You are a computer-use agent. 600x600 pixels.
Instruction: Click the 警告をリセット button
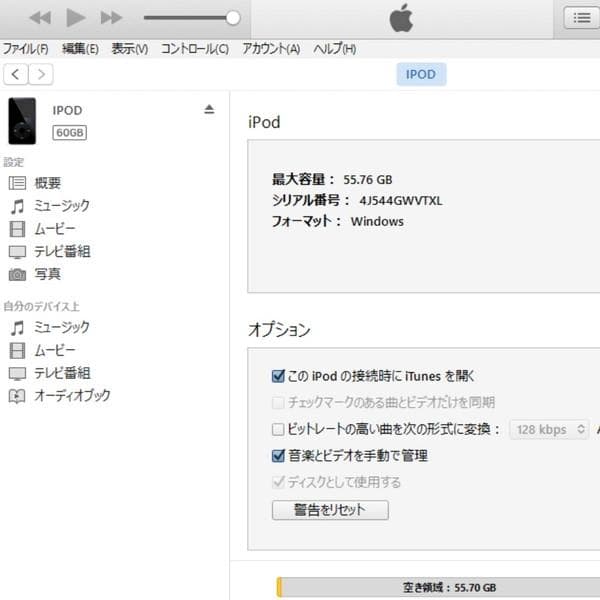coord(330,510)
